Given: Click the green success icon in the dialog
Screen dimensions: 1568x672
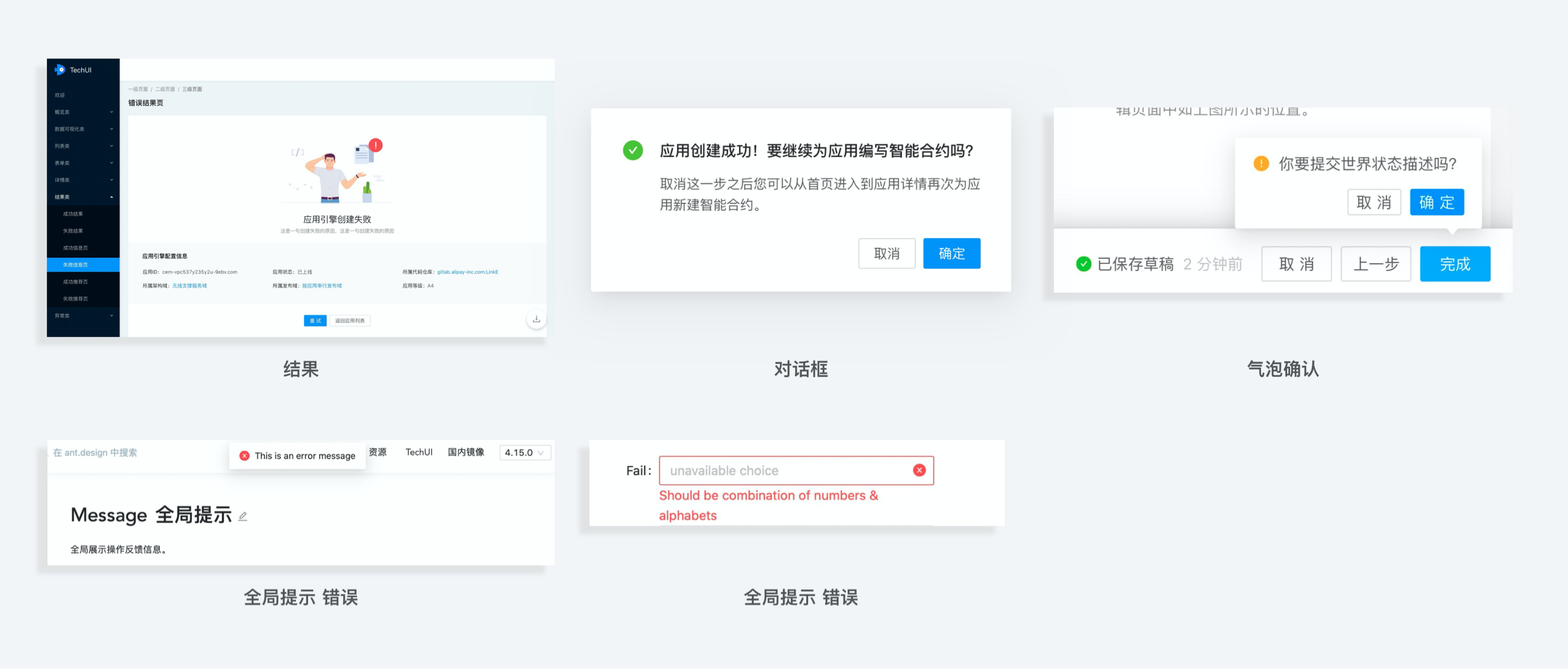Looking at the screenshot, I should tap(632, 150).
